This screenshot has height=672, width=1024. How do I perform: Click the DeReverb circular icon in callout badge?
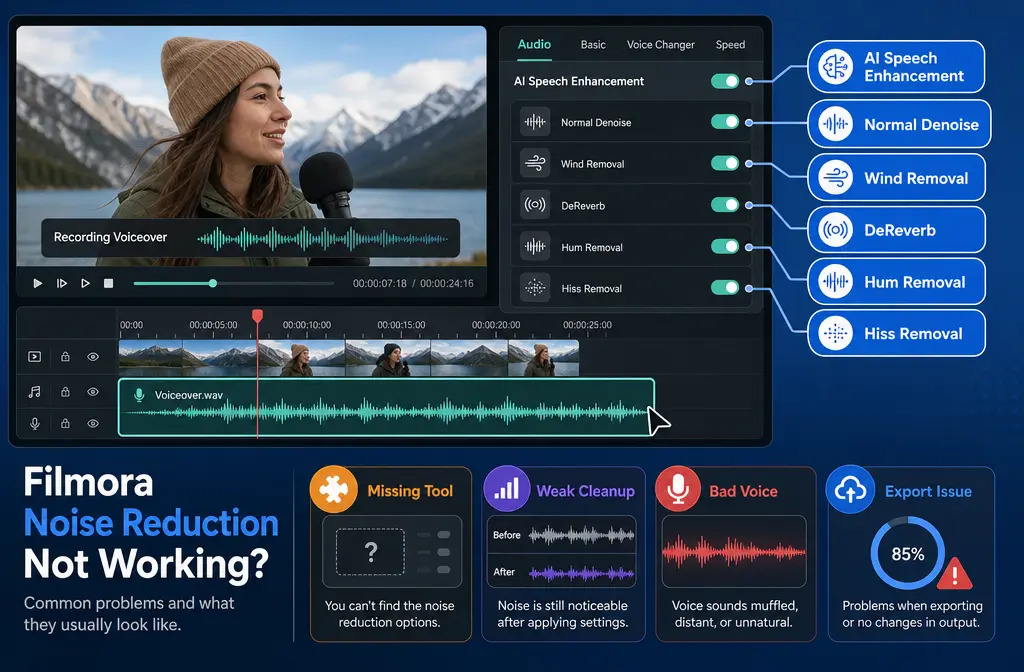point(836,230)
